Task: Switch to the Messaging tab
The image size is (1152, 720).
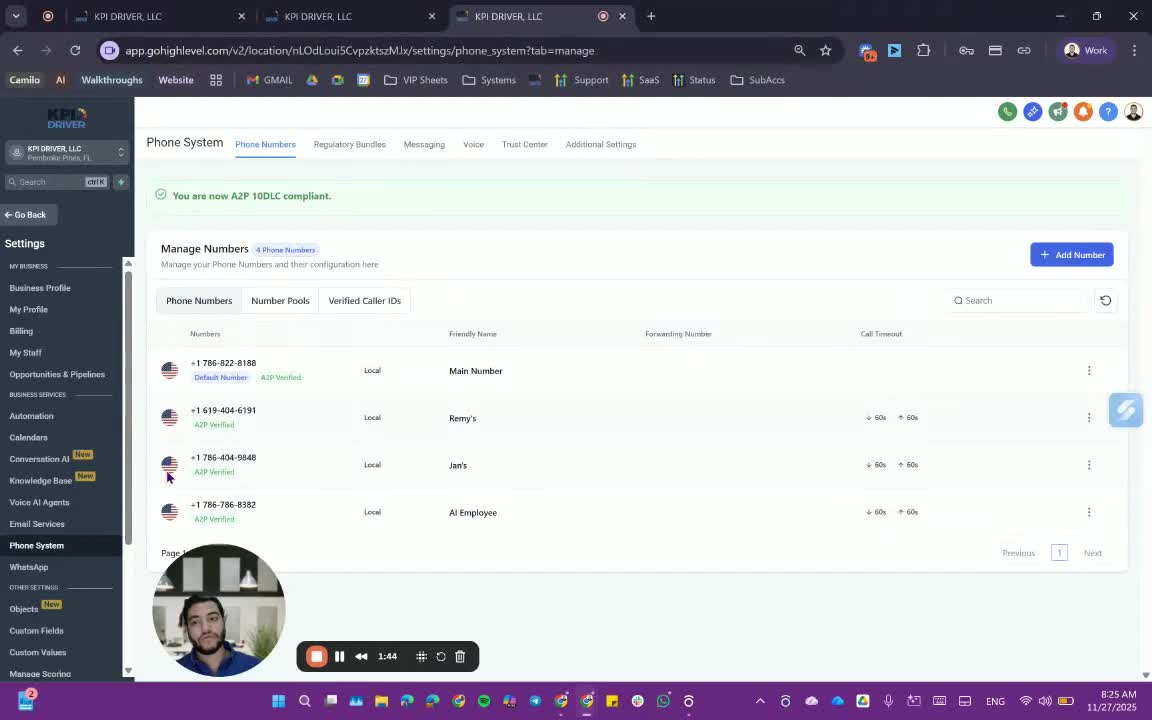Action: pos(424,144)
